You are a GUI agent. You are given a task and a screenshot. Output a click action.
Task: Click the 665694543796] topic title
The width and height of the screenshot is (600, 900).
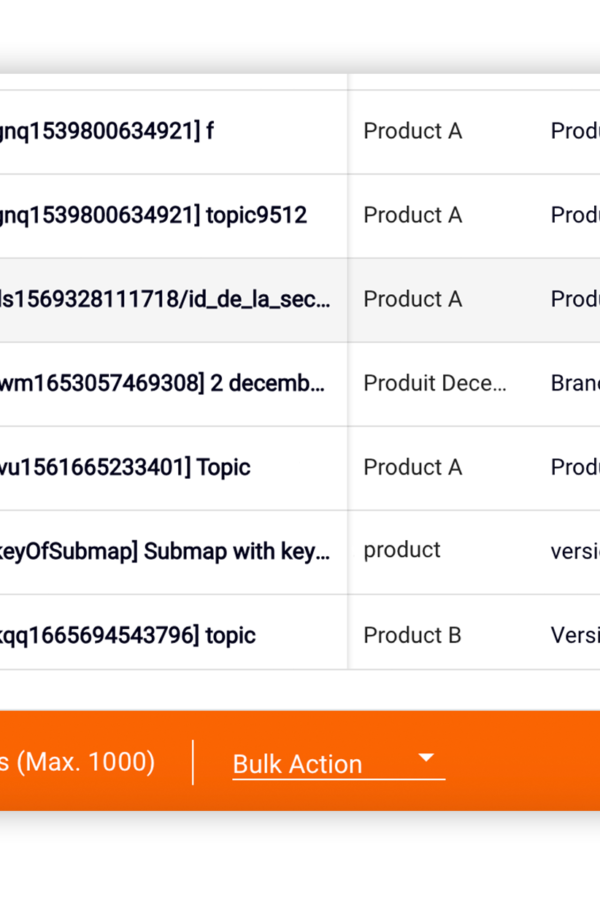click(127, 635)
